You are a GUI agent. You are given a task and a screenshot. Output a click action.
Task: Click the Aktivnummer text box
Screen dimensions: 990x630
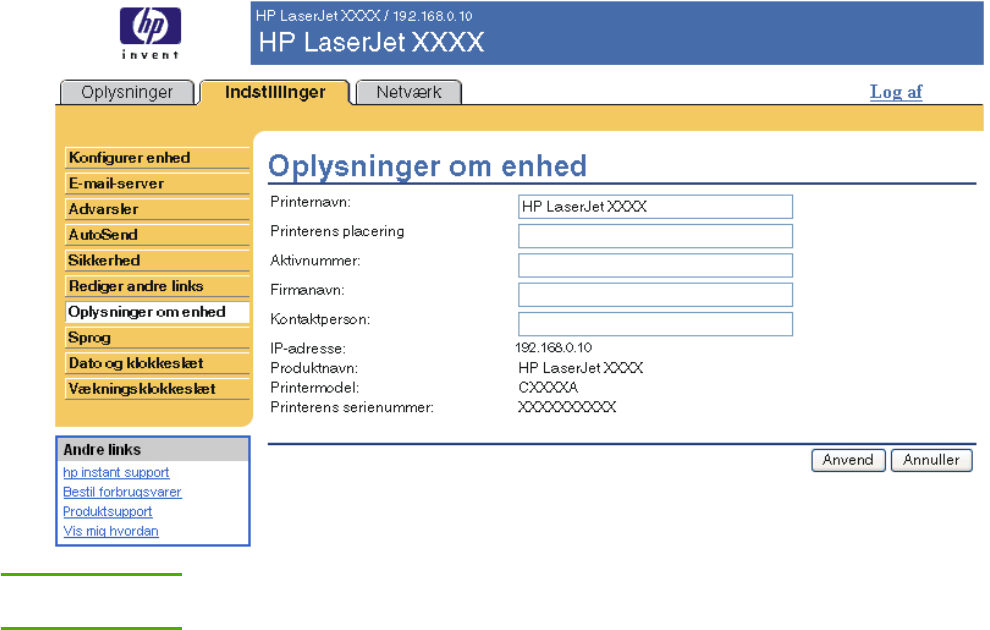click(x=655, y=265)
